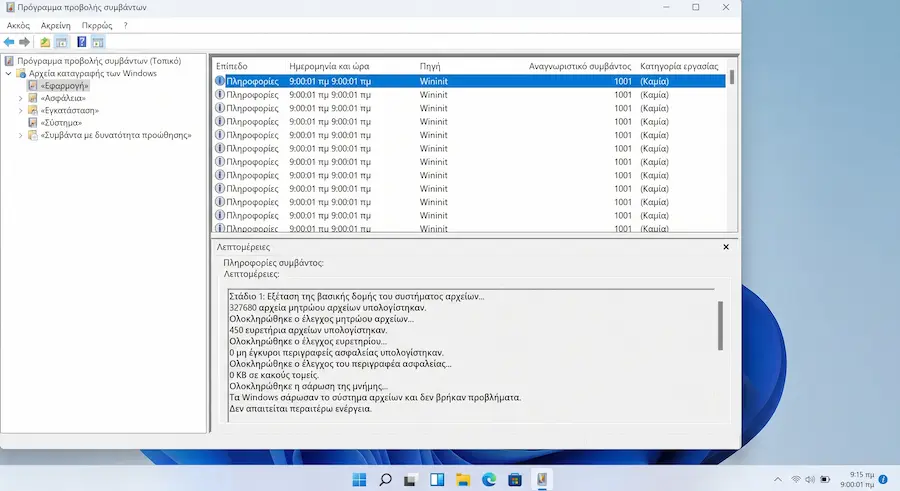Click the highlighted row's (Καμία) category cell
This screenshot has height=491, width=900.
coord(654,82)
